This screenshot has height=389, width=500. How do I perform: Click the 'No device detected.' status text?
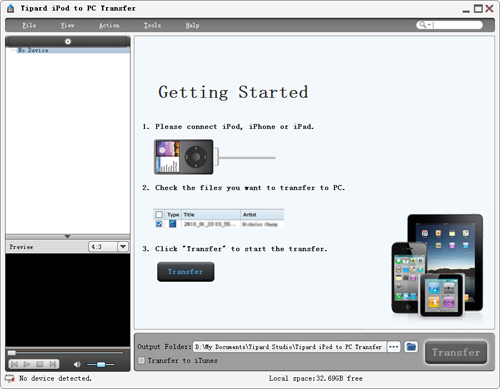click(55, 378)
